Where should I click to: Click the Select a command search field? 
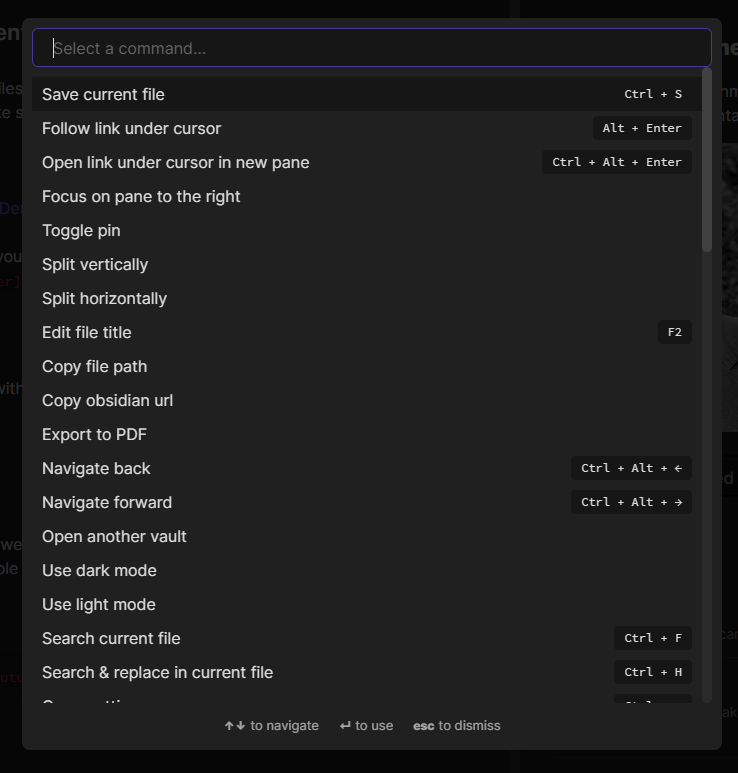(371, 48)
